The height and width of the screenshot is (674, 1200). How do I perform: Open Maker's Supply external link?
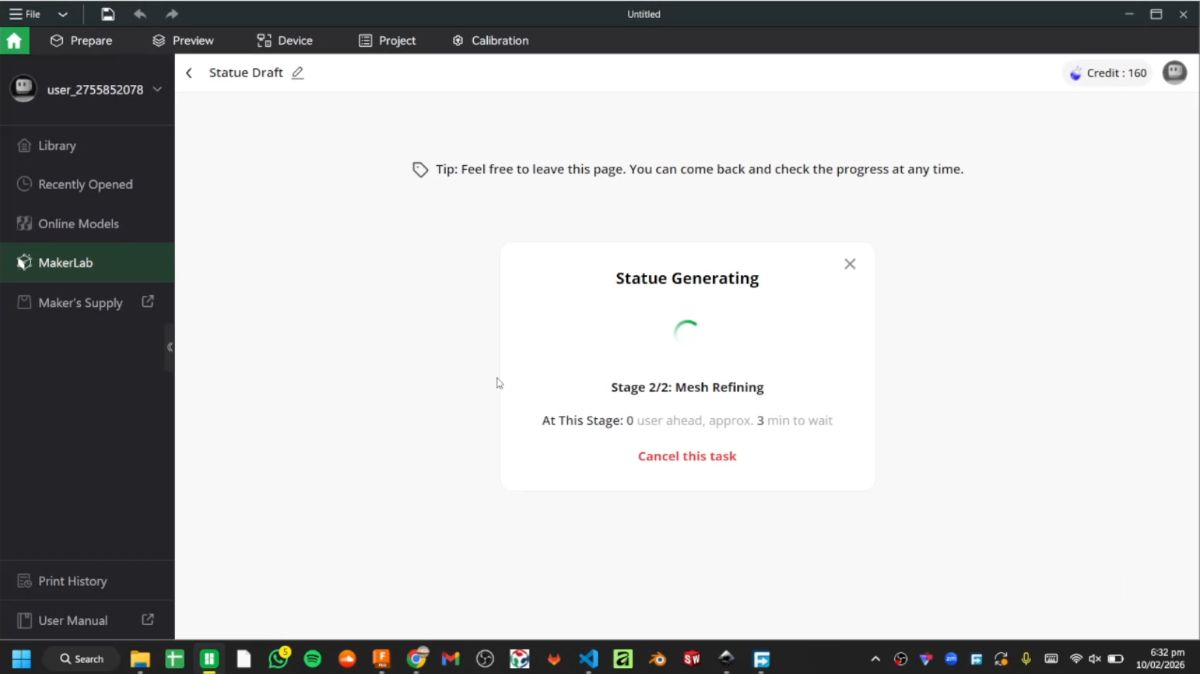pyautogui.click(x=80, y=302)
